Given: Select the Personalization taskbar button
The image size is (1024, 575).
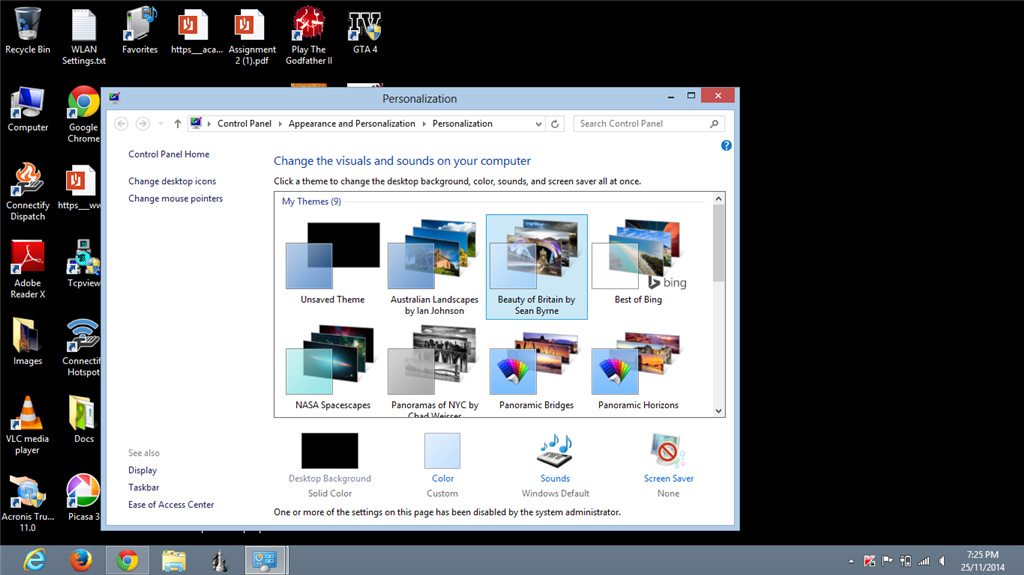Looking at the screenshot, I should [265, 561].
